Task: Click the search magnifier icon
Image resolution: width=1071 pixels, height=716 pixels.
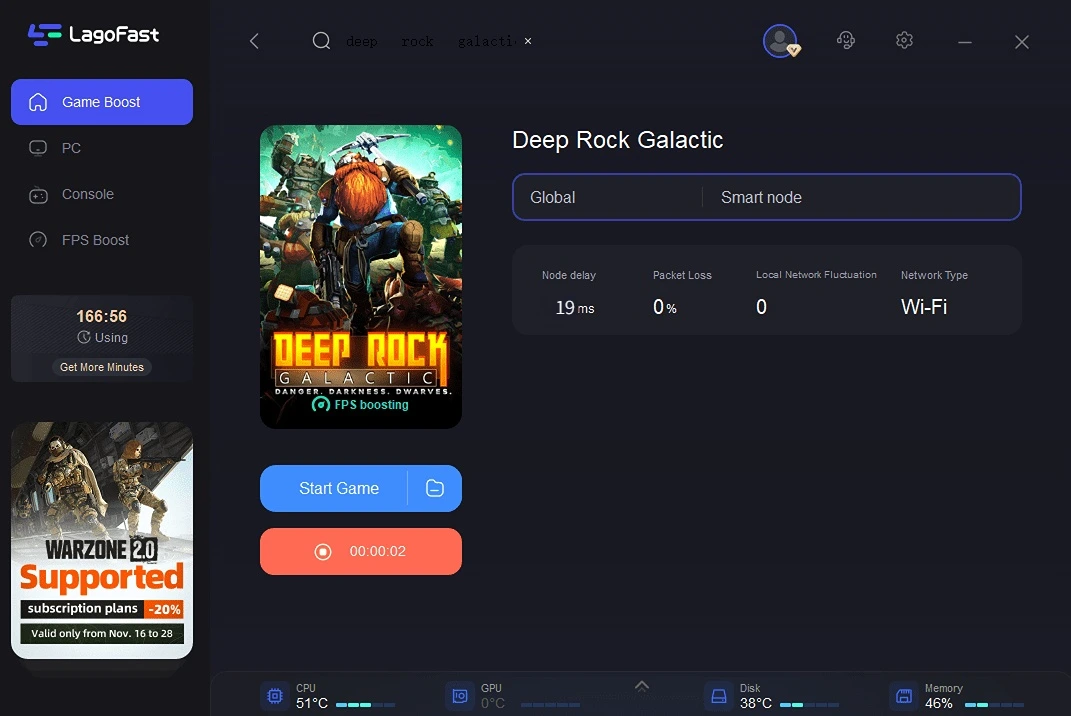Action: coord(321,41)
